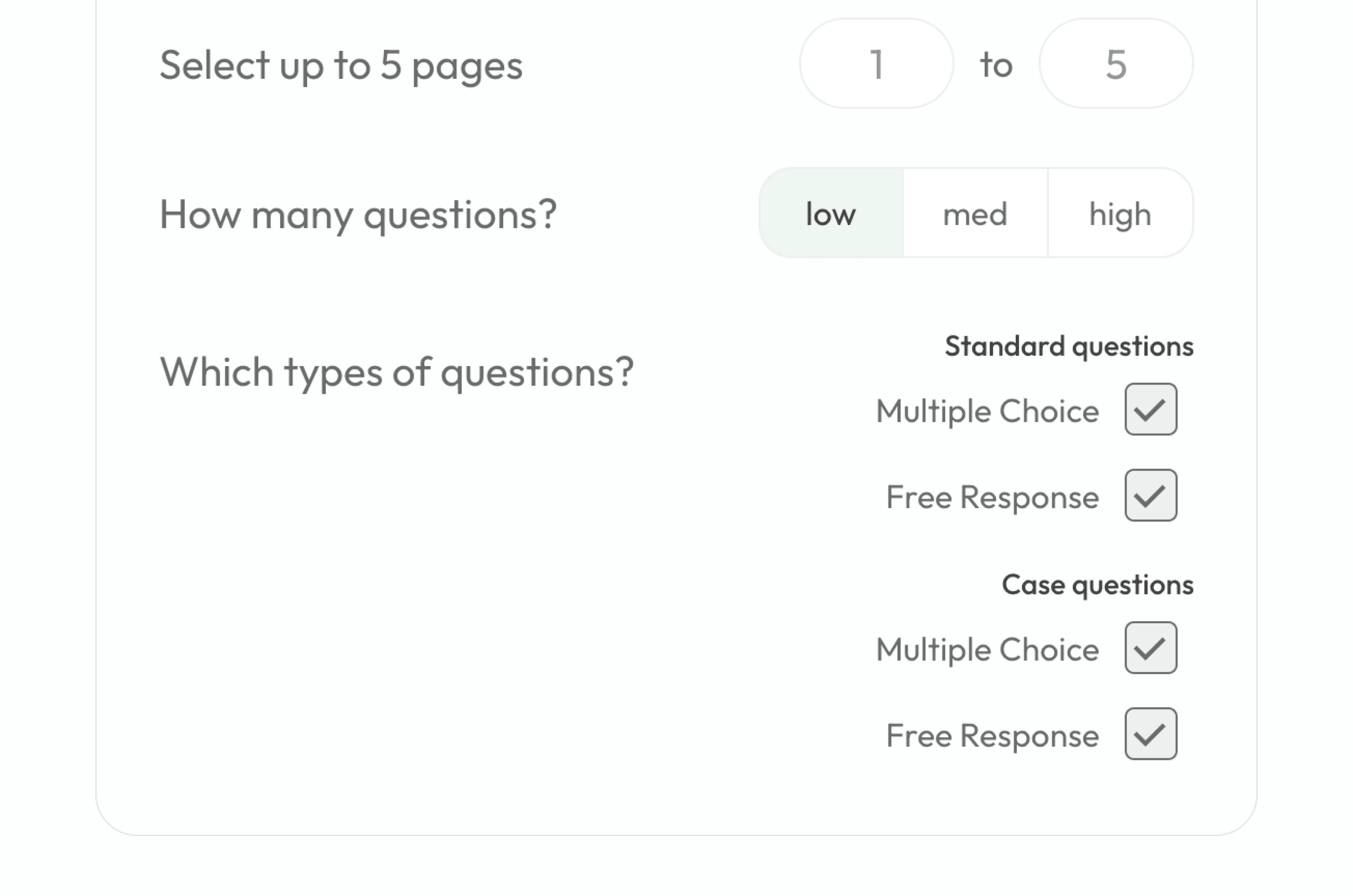This screenshot has height=896, width=1353.
Task: Toggle the Multiple Choice checkbox under Case questions
Action: (x=1151, y=647)
